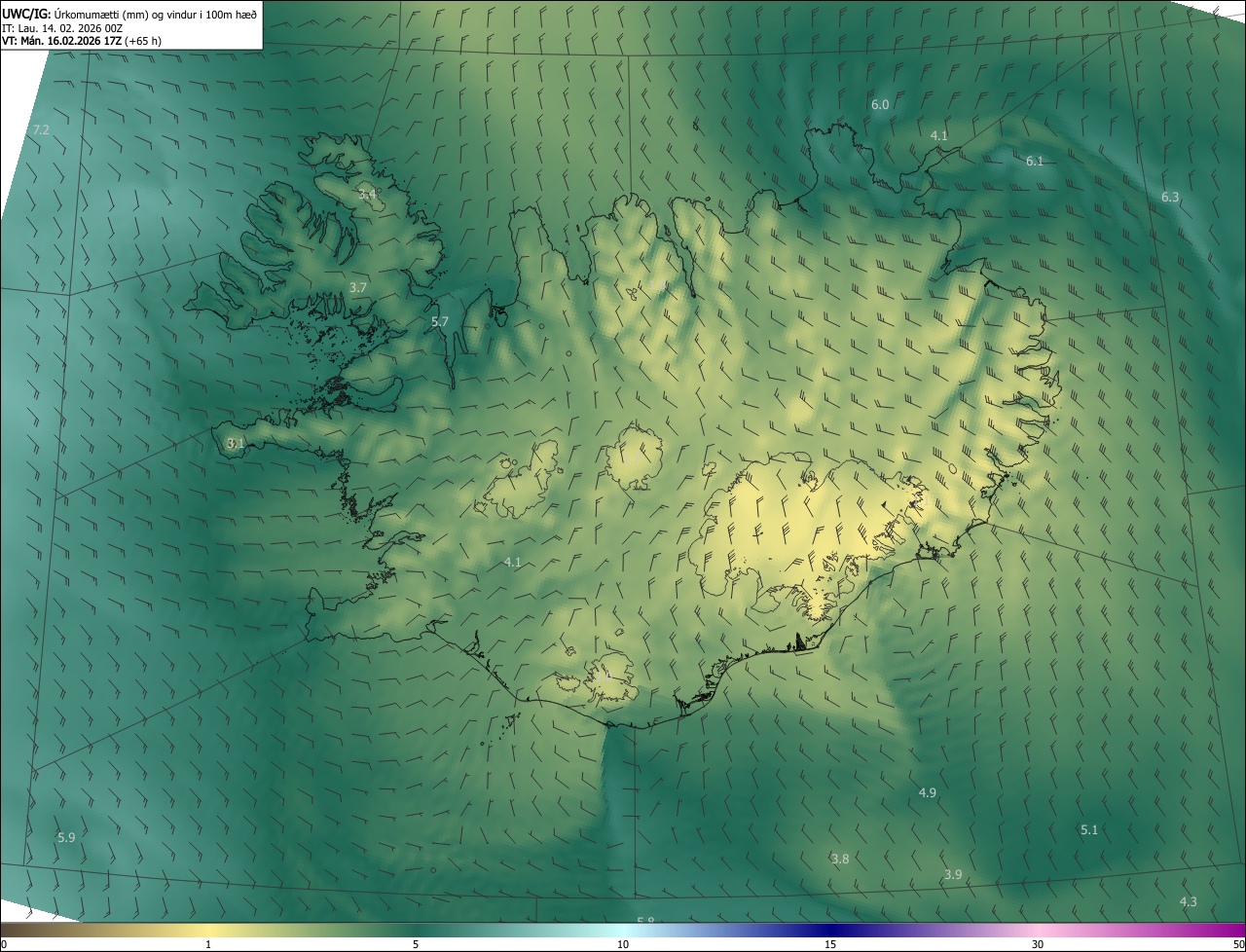Click the '1' tick label on the color scale

208,944
